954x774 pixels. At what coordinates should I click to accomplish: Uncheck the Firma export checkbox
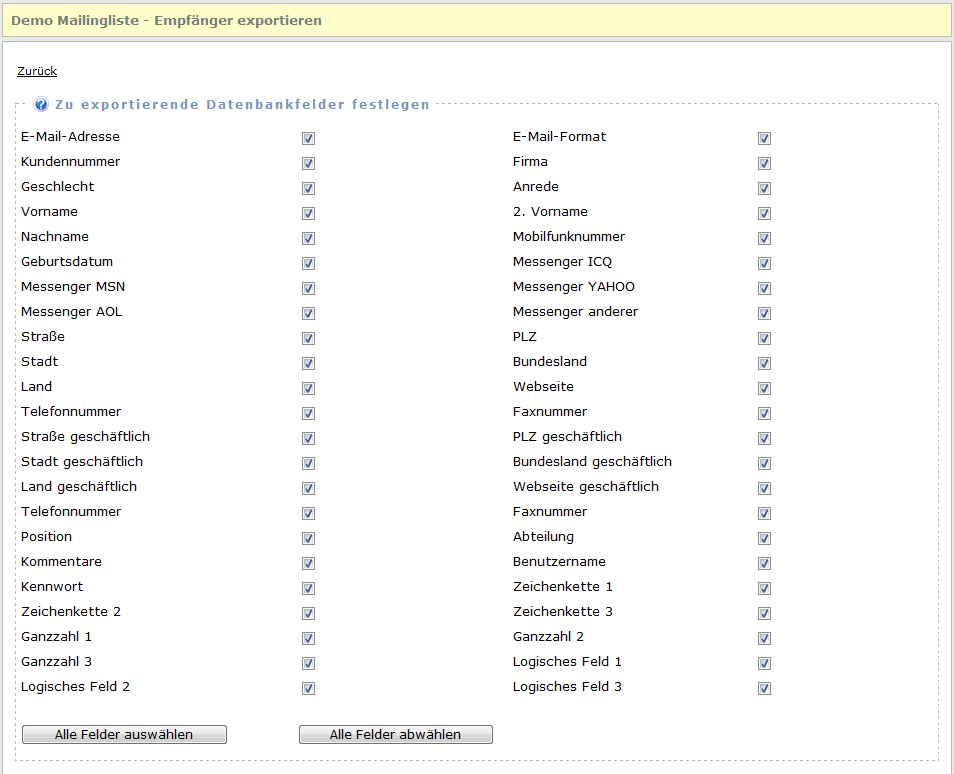point(764,163)
